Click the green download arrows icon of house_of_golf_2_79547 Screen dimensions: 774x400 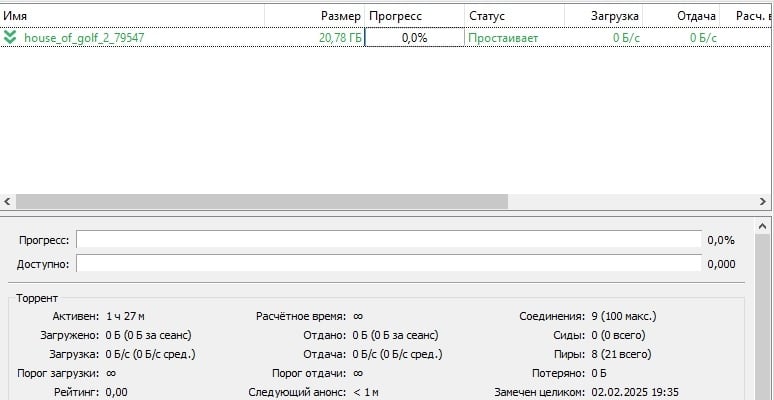click(10, 37)
